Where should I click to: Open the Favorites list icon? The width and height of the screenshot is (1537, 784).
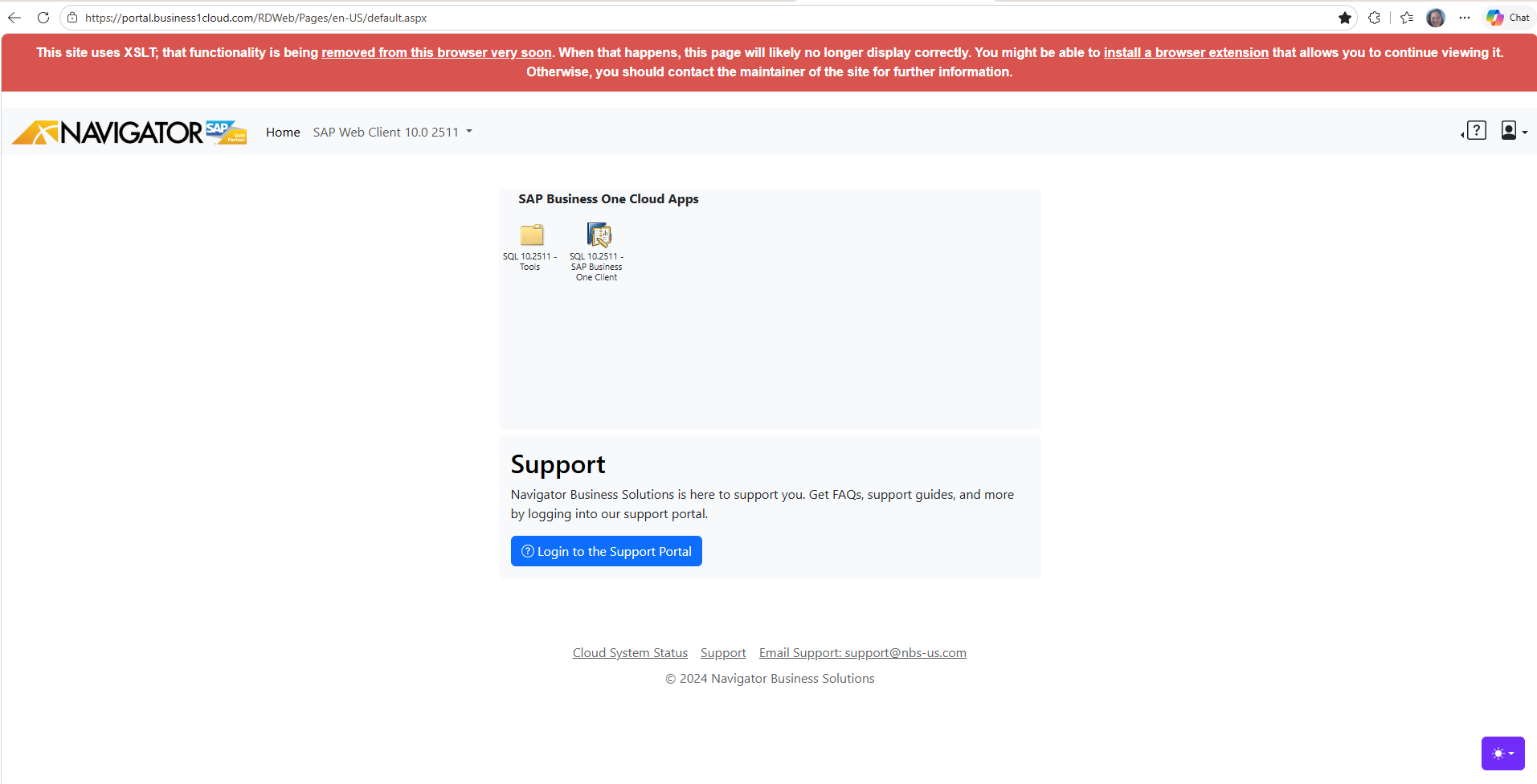[x=1407, y=18]
